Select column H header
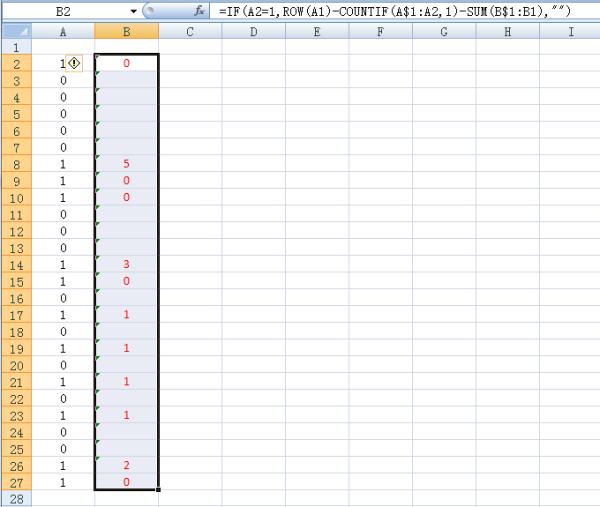 [508, 31]
